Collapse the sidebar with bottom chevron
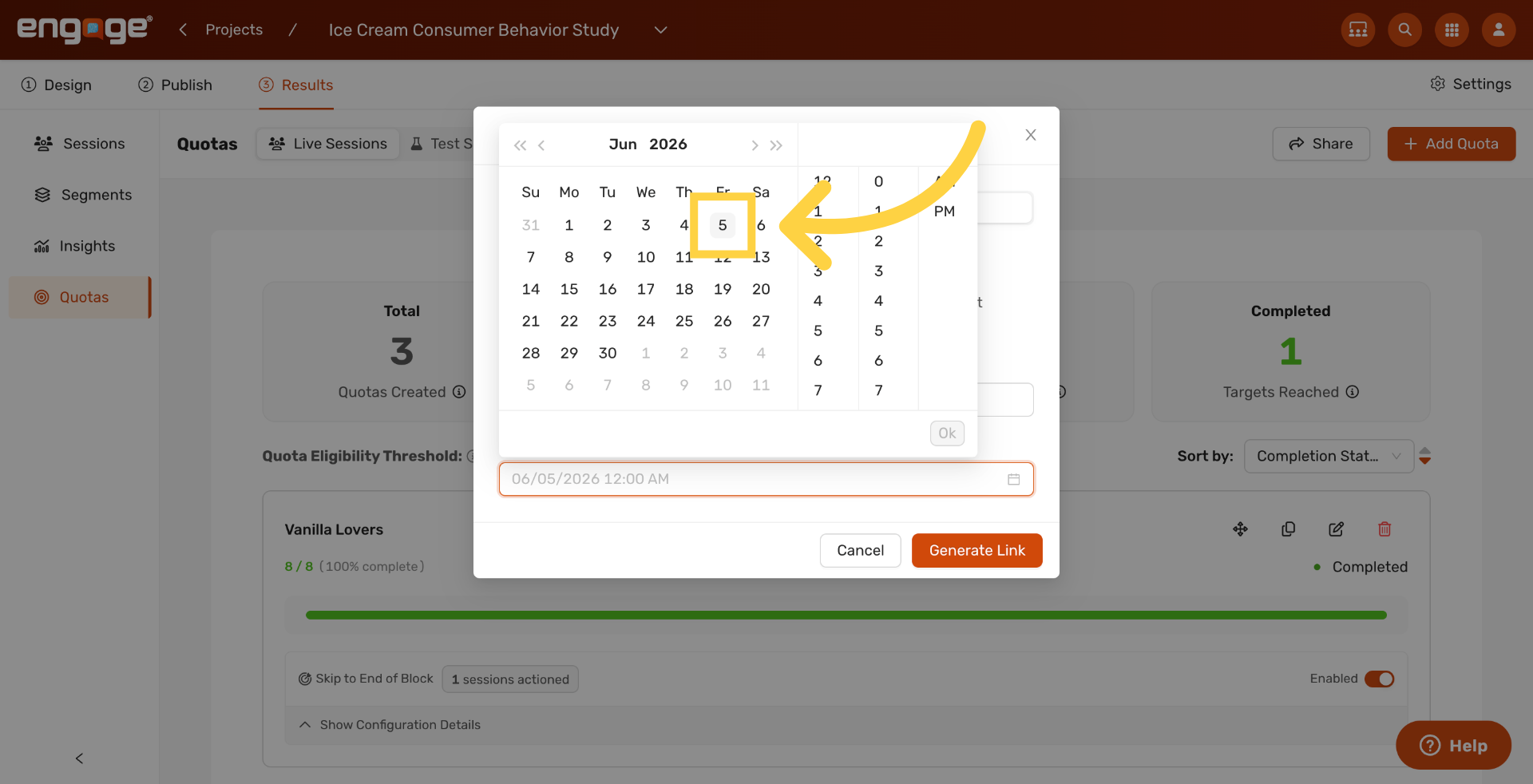Viewport: 1533px width, 784px height. click(79, 758)
